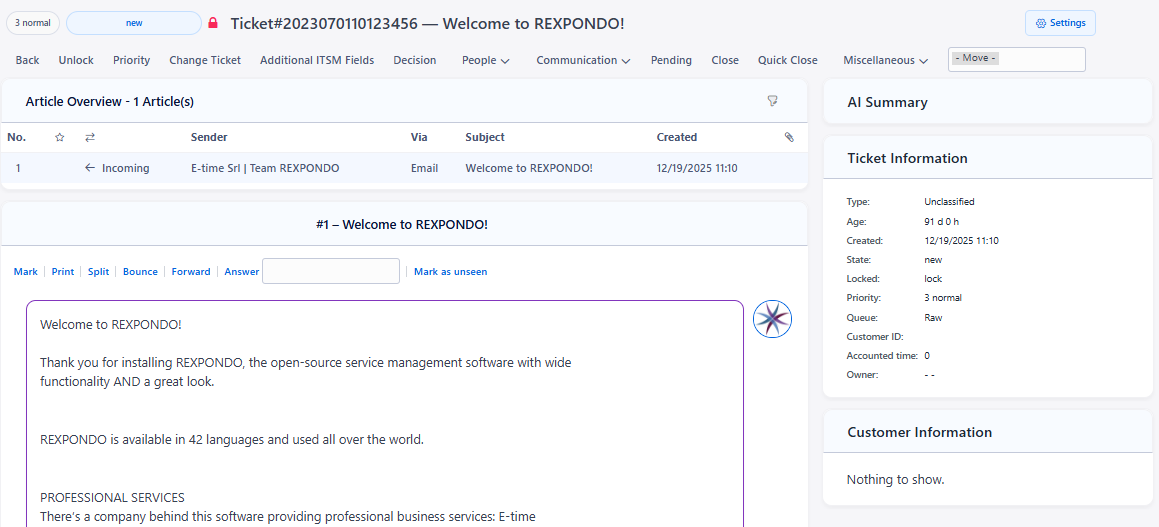Click the Ticket Information panel header
Screen dimensions: 1159x527
988,157
